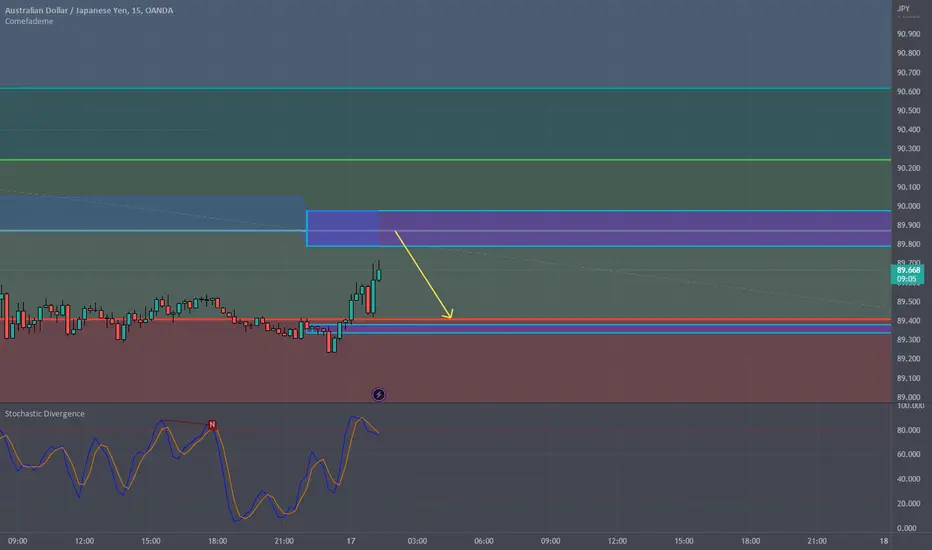
Task: Select the teal horizontal line near 90.600
Action: pyautogui.click(x=445, y=89)
